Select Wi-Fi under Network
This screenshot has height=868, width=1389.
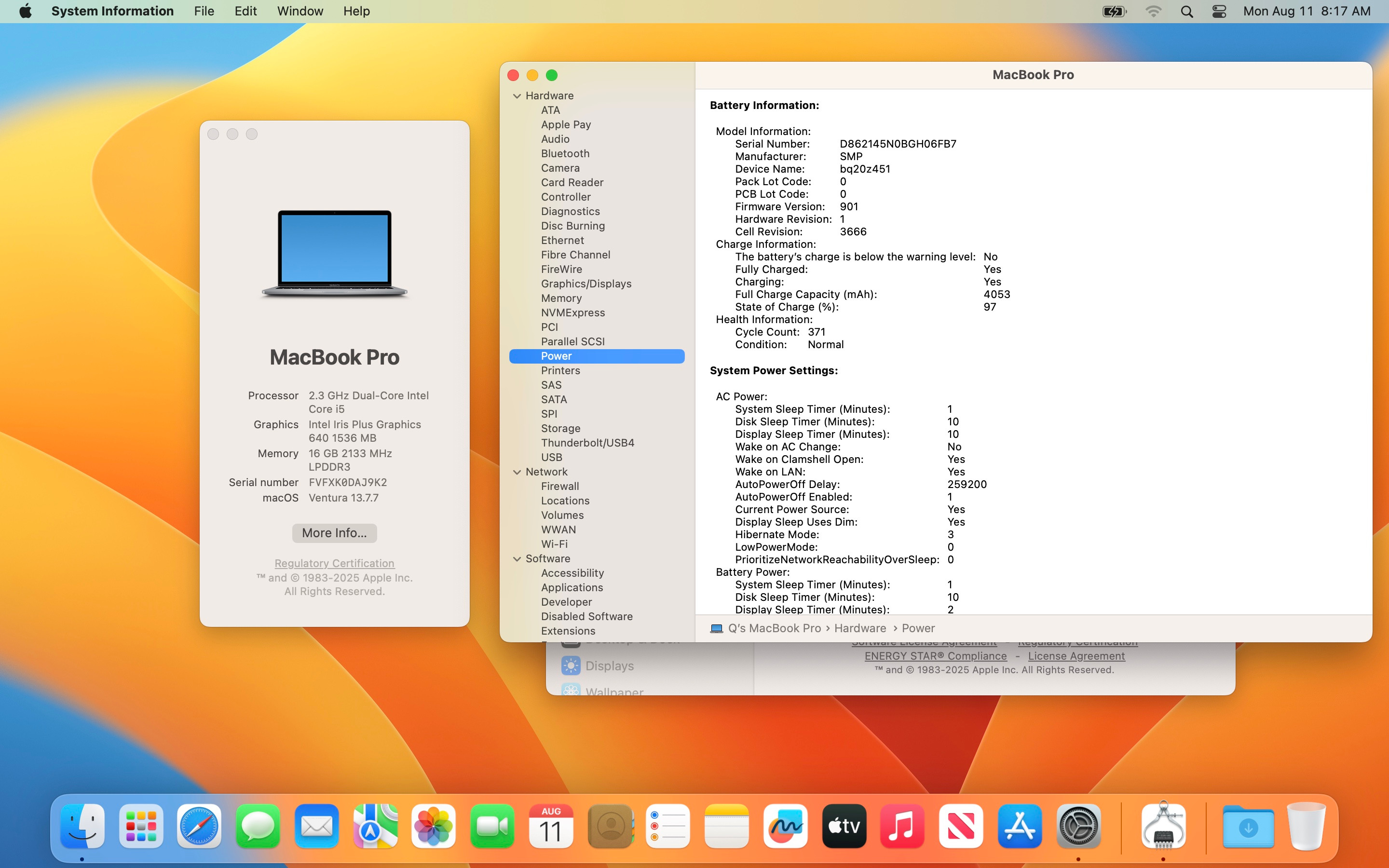click(555, 543)
